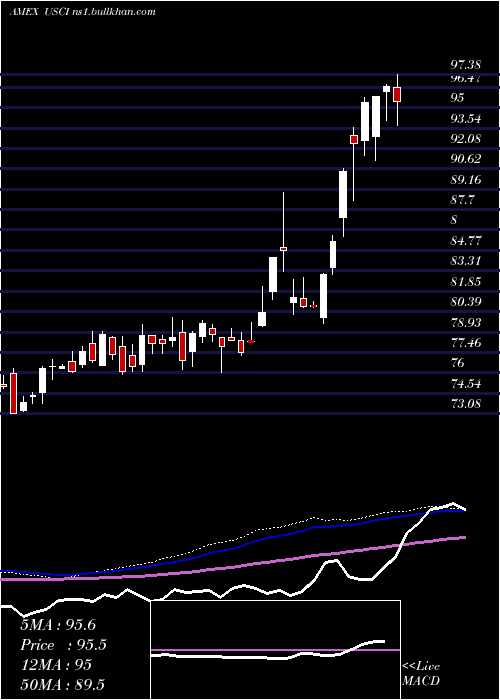
Task: Click the 73.08 price axis label
Action: click(x=465, y=404)
